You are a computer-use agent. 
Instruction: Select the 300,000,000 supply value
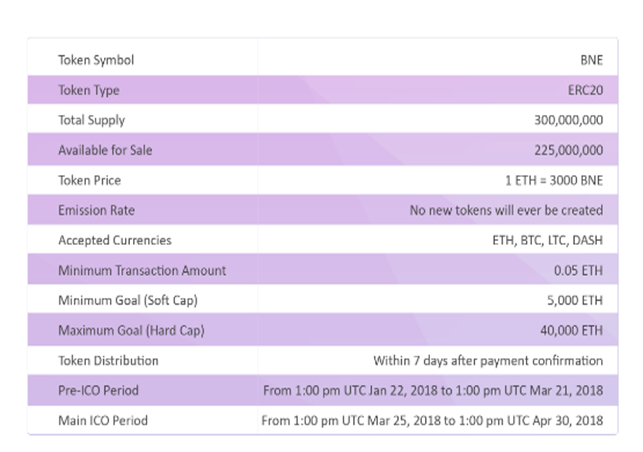568,120
